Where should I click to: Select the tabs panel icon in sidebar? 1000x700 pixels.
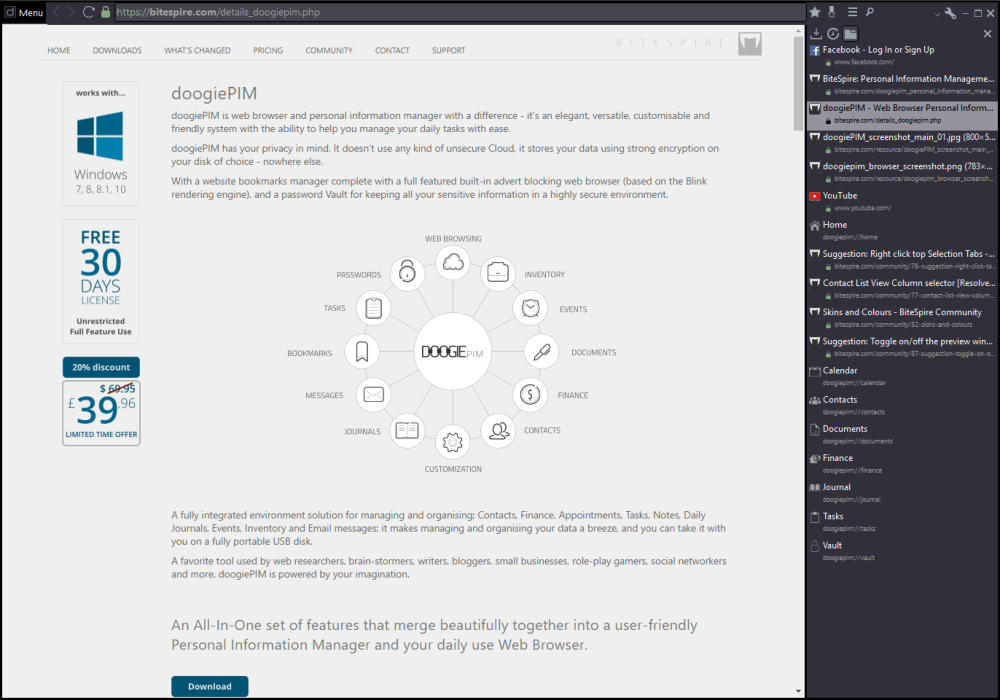850,34
